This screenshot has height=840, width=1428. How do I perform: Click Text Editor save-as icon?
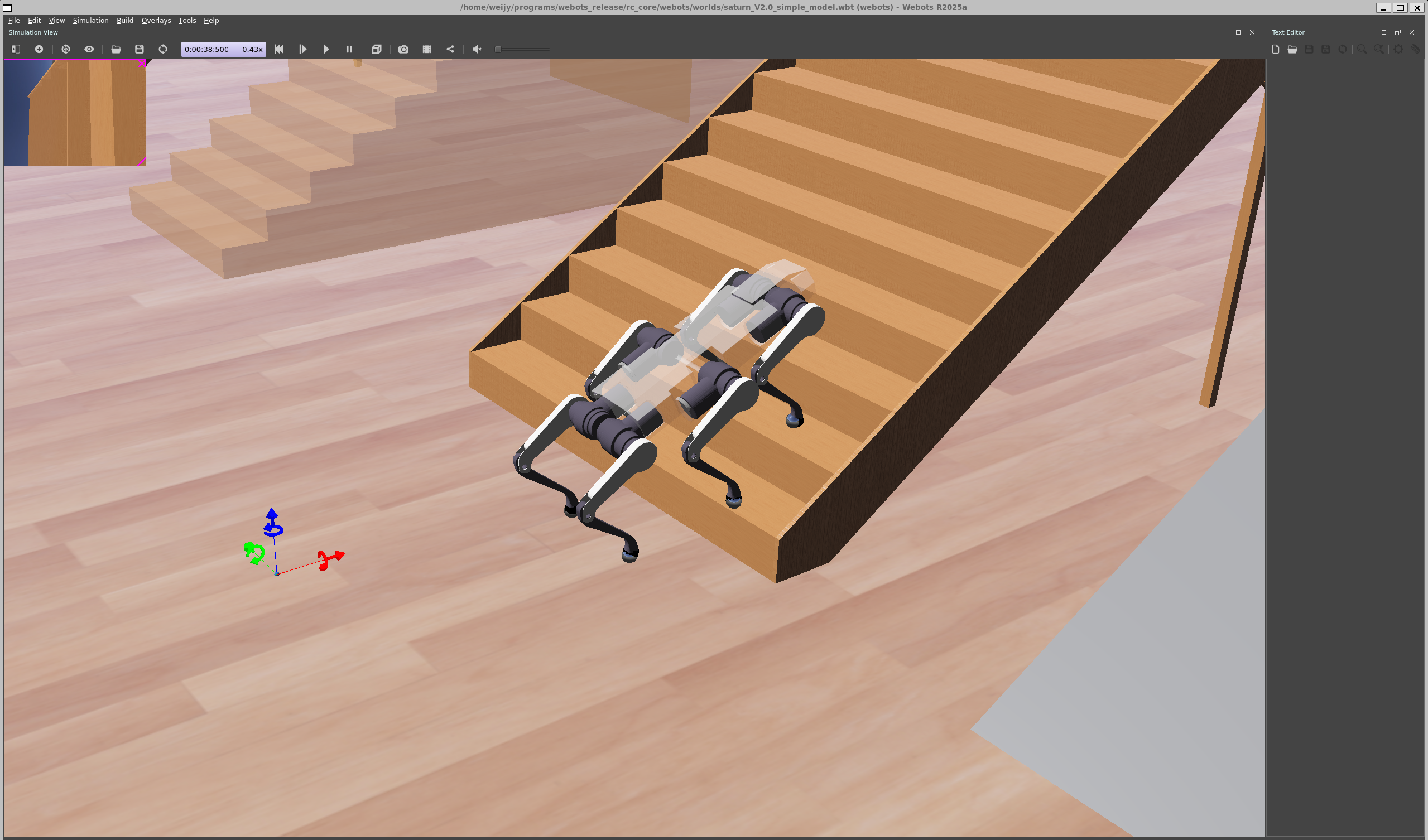click(x=1325, y=49)
